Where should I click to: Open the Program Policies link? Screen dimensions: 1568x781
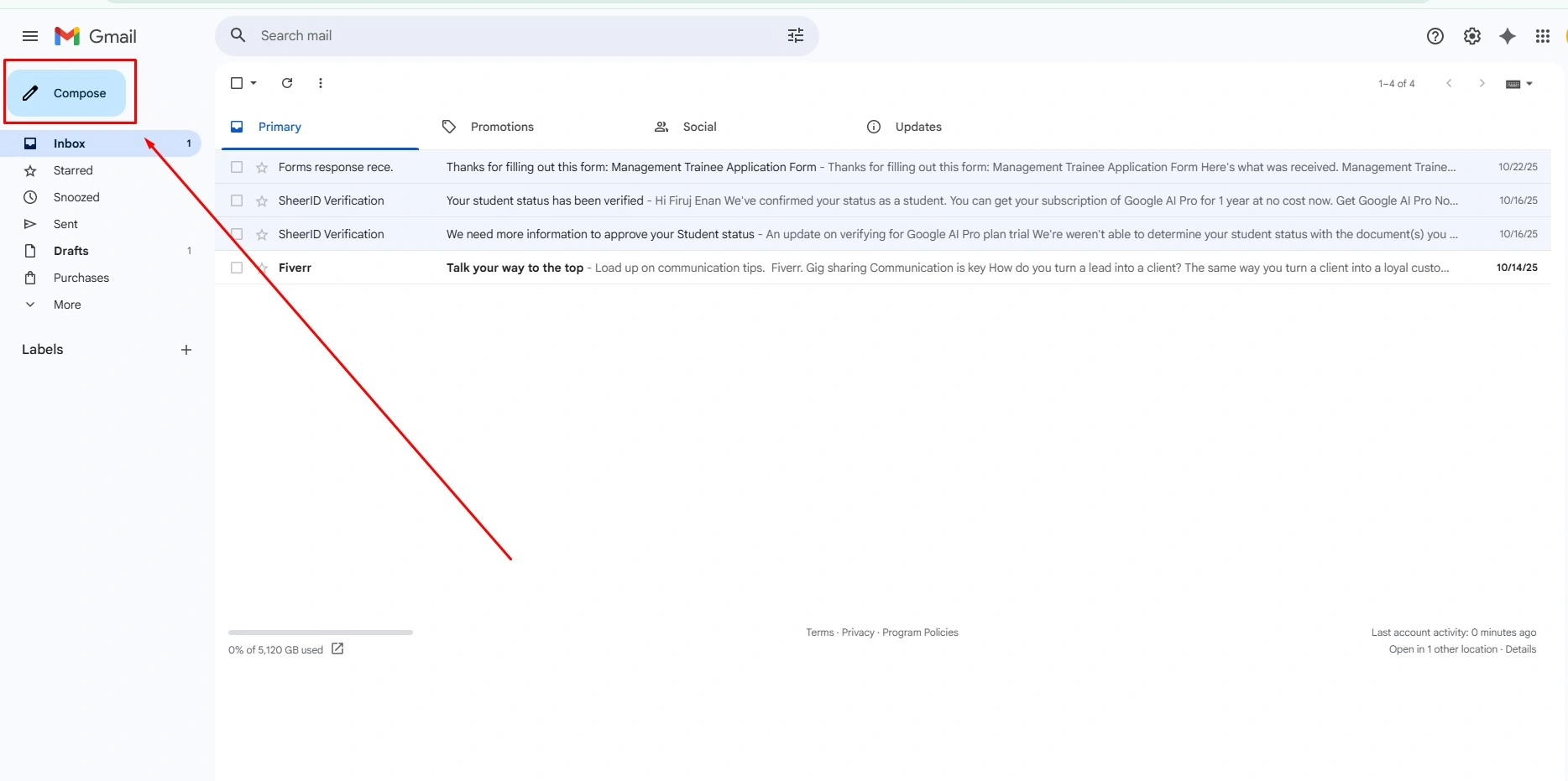pos(920,633)
